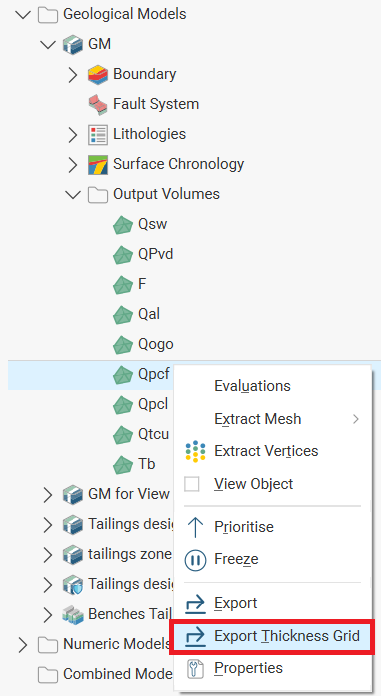
Task: Collapse the Output Volumes folder
Action: [73, 194]
